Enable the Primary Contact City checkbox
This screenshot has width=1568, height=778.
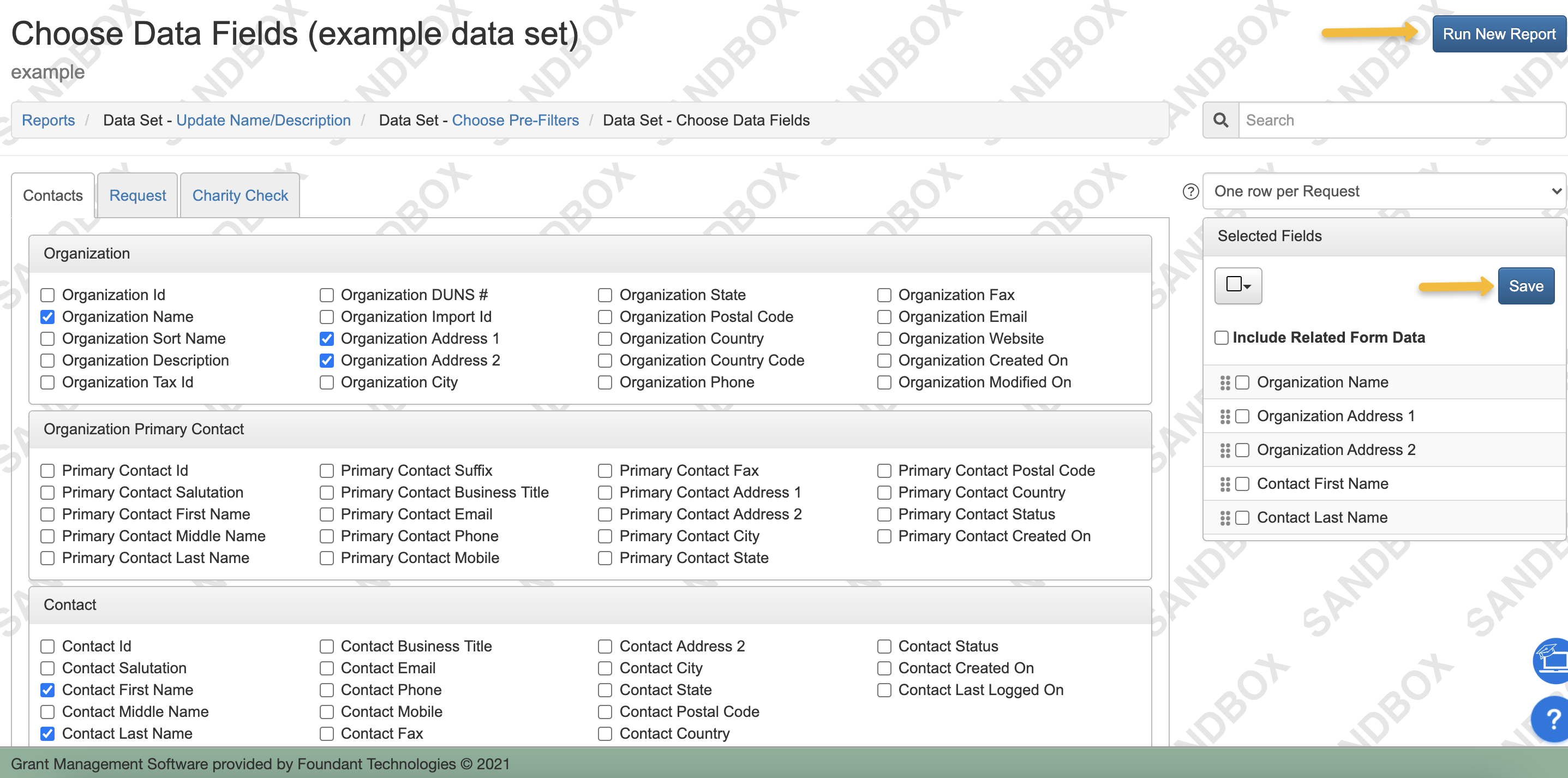(605, 537)
